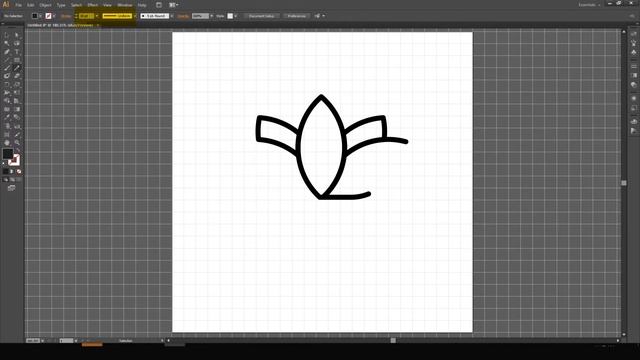Select the Symbol Sprayer tool
The width and height of the screenshot is (640, 360).
point(7,126)
